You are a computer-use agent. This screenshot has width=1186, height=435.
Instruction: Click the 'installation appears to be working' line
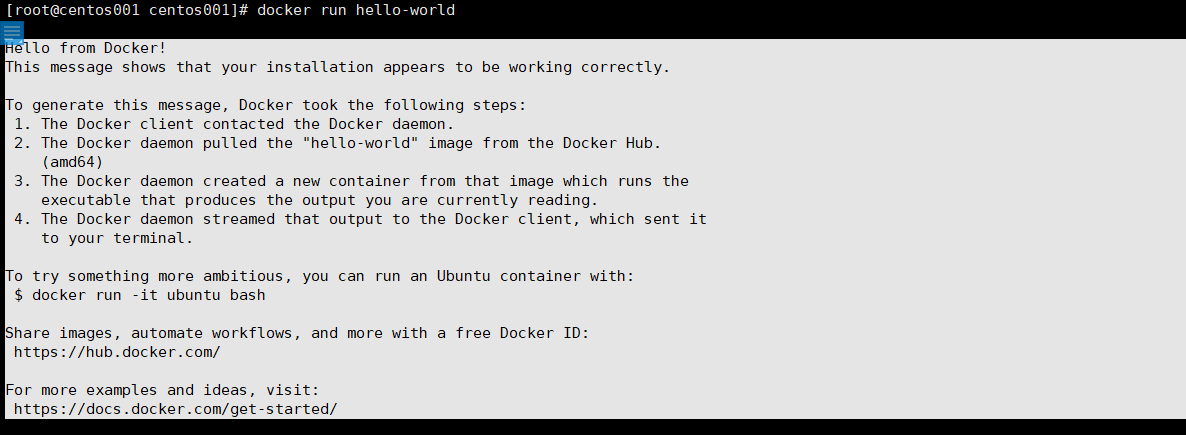pos(338,67)
